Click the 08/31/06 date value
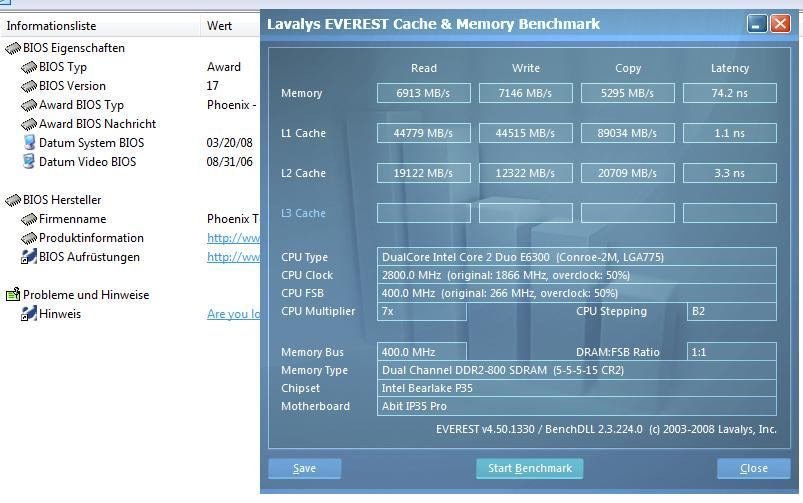Image resolution: width=803 pixels, height=503 pixels. pyautogui.click(x=229, y=162)
